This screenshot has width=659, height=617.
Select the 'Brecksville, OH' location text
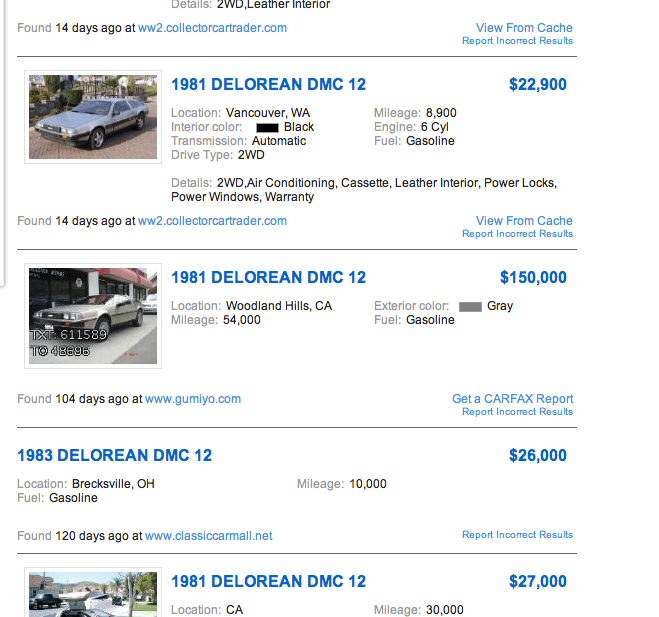pos(113,484)
